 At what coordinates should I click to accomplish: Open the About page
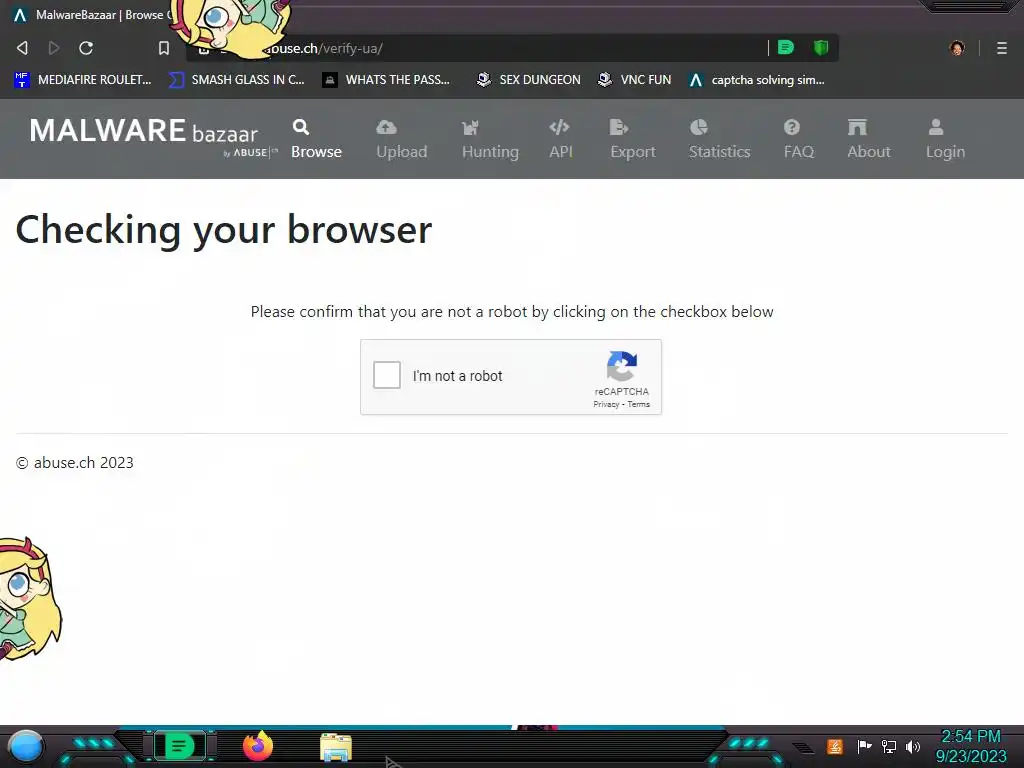(x=869, y=139)
